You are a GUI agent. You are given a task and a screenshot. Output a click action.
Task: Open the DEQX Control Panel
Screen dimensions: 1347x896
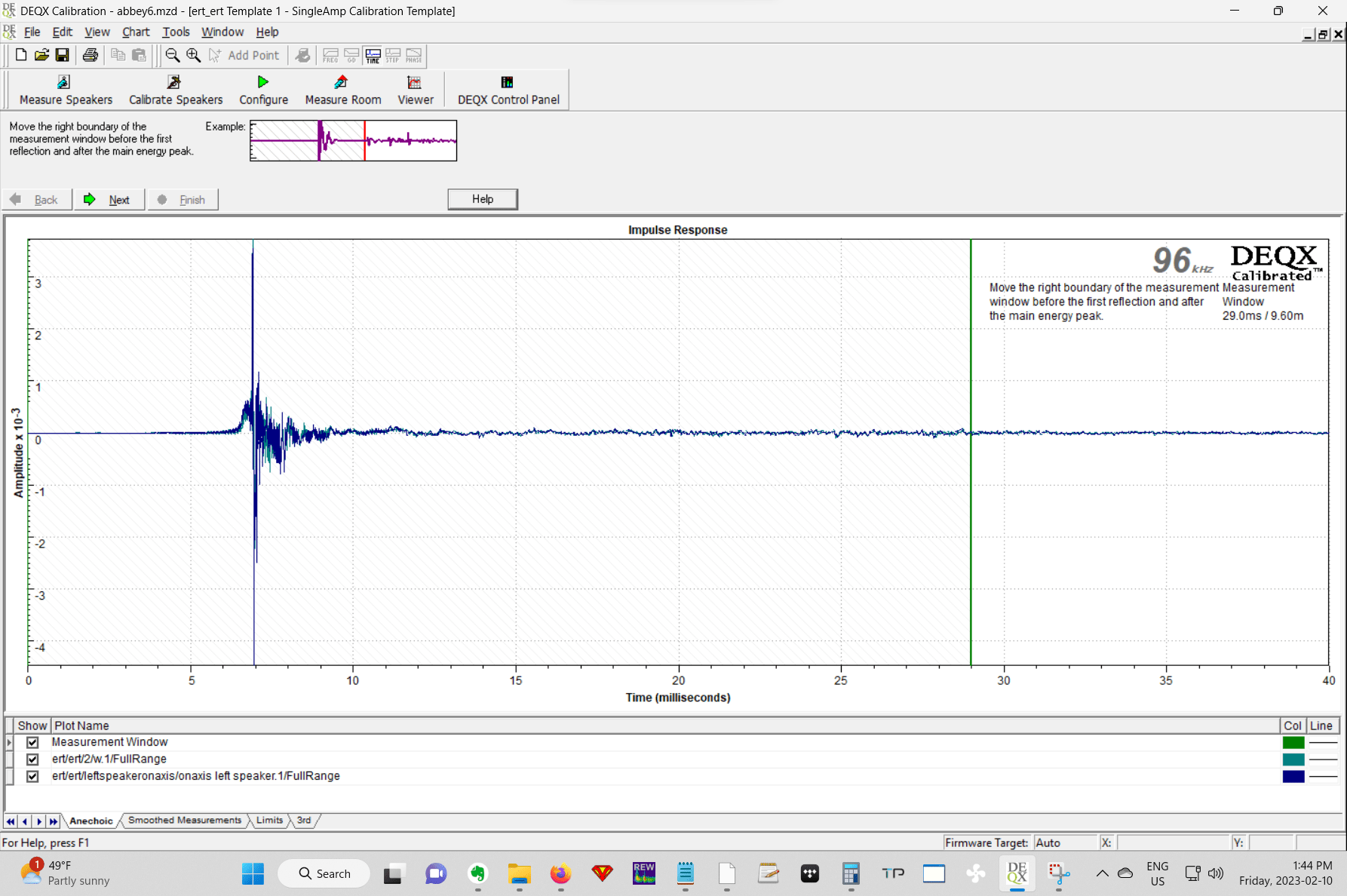pyautogui.click(x=508, y=91)
